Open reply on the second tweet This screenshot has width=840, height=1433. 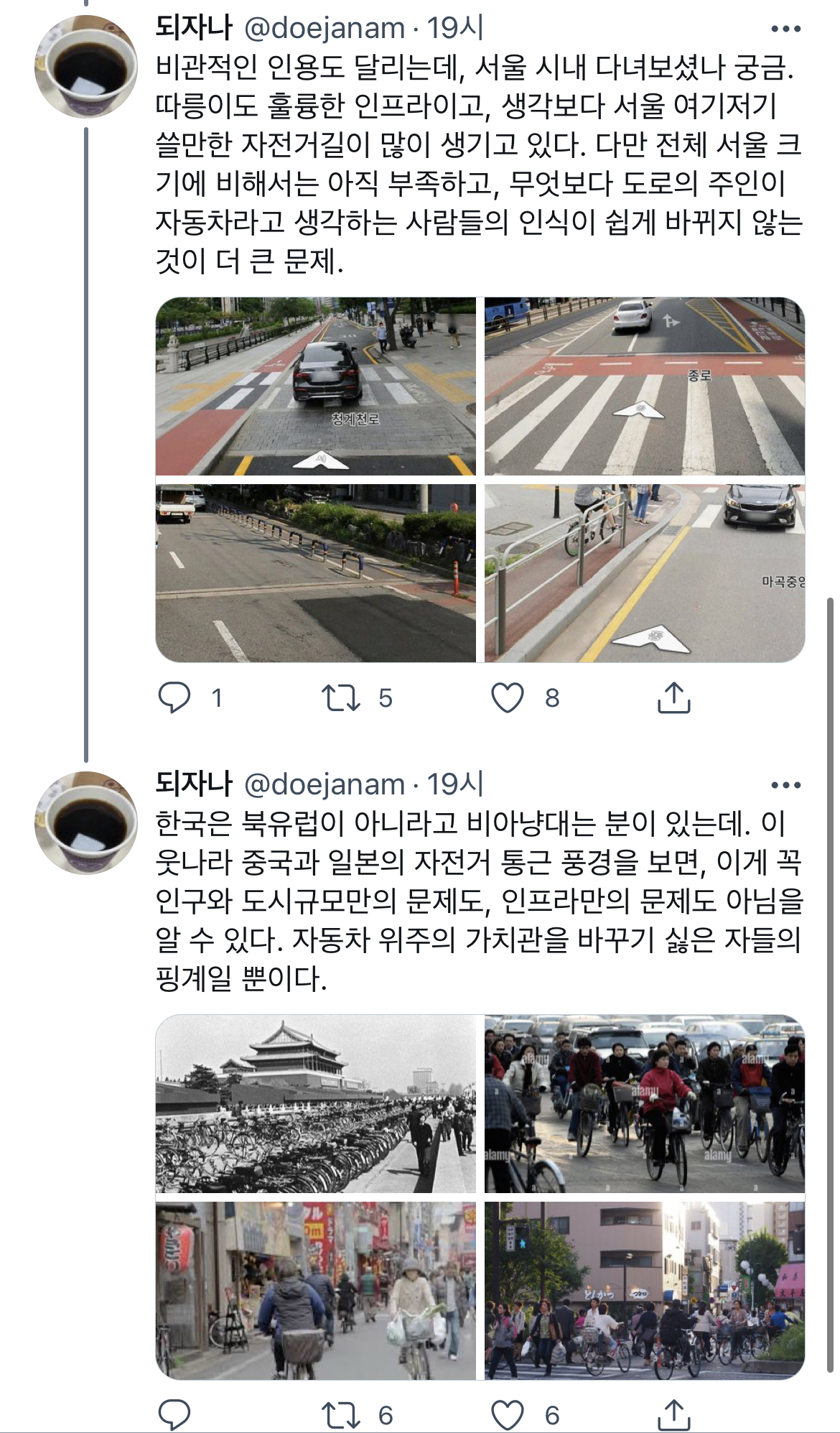pos(174,1415)
